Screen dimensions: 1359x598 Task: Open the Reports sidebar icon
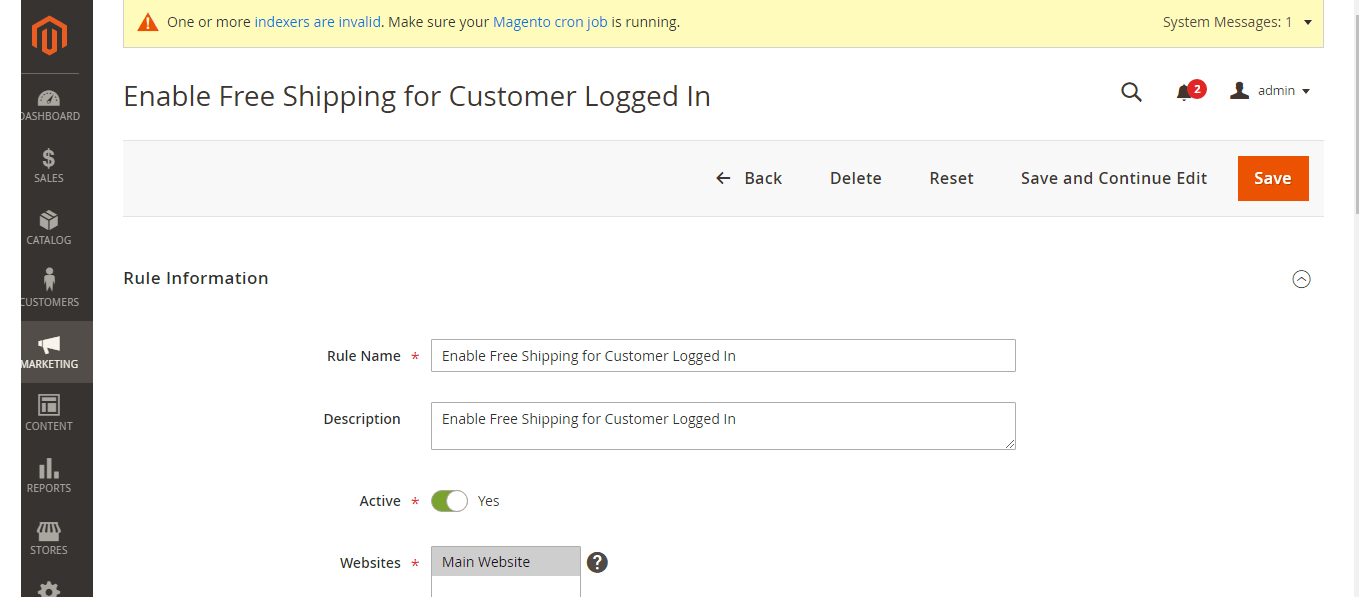(x=49, y=476)
